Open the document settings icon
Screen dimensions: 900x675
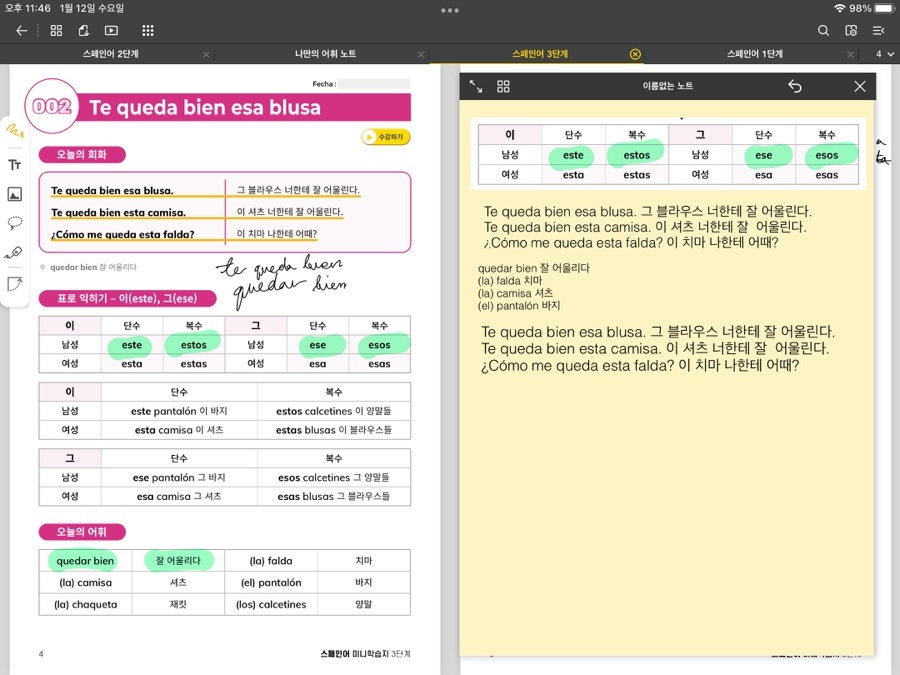click(851, 30)
